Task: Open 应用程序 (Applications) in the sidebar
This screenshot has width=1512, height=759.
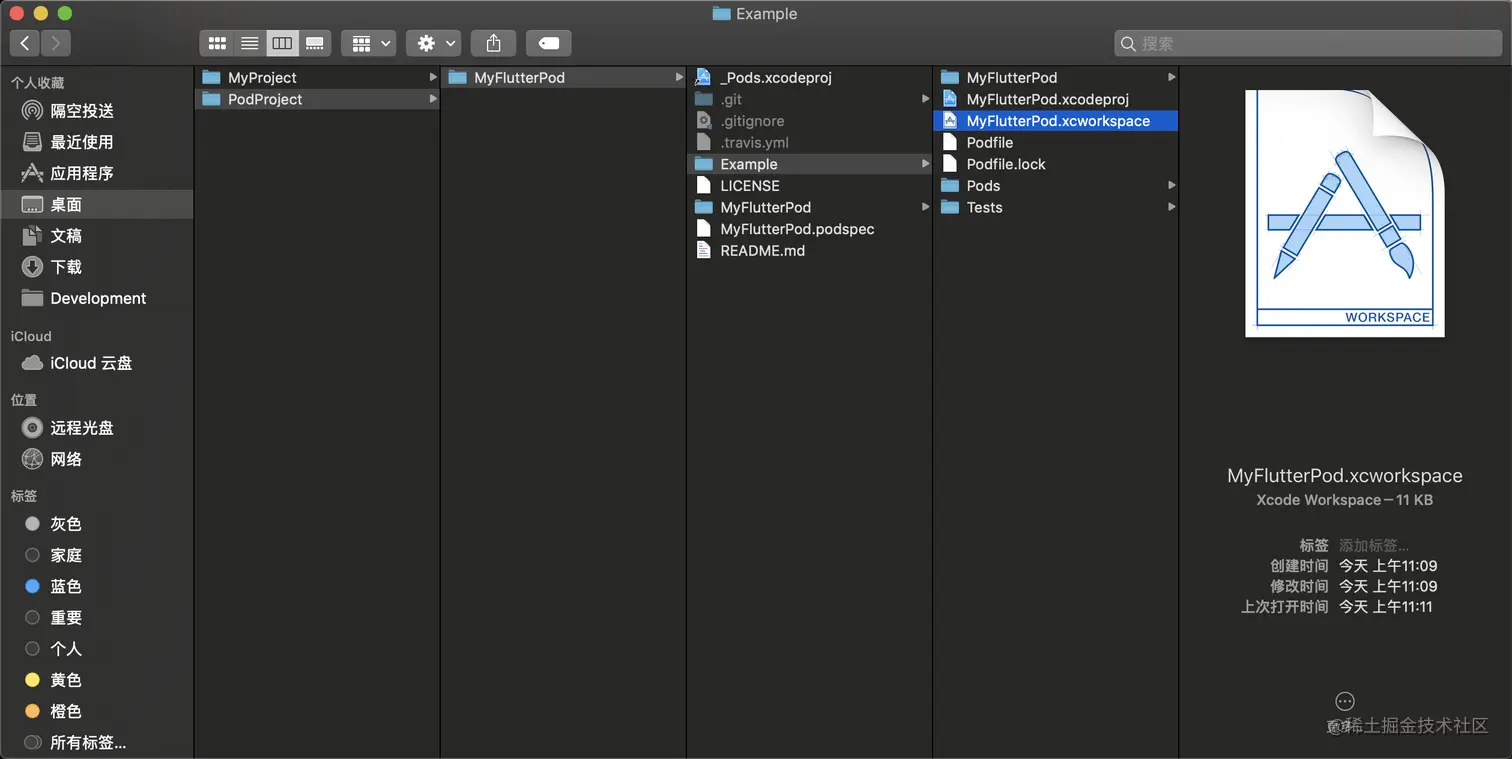Action: (x=97, y=173)
